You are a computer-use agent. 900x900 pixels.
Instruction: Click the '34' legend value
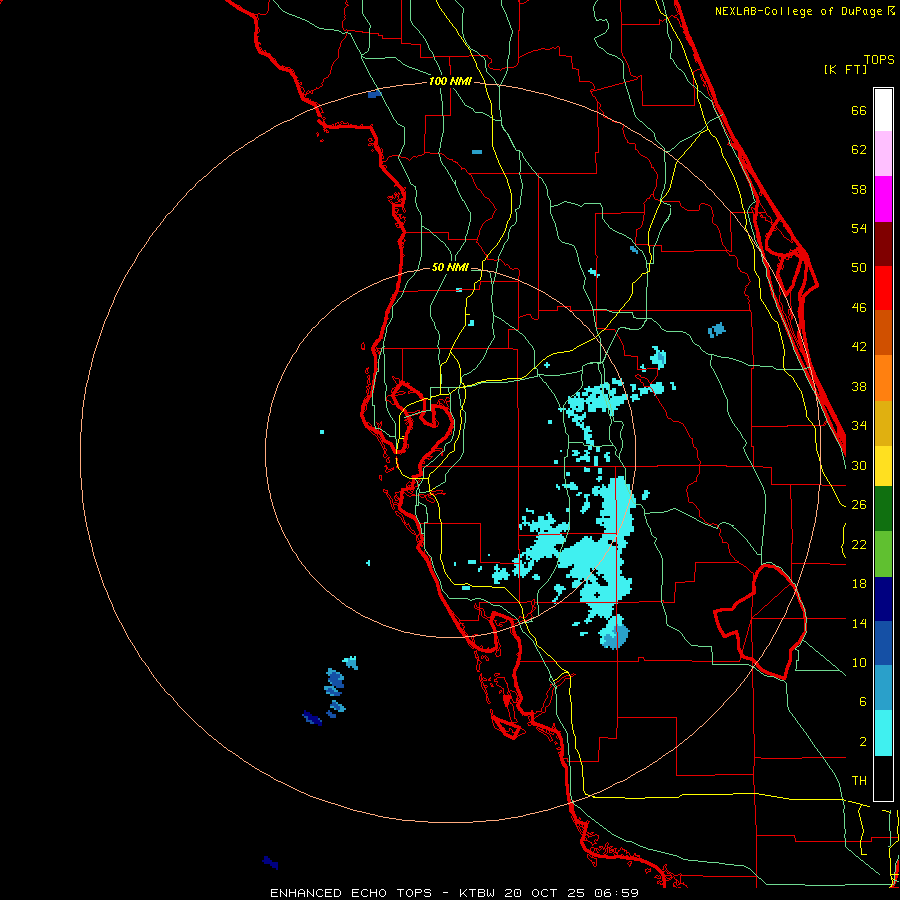pos(859,426)
